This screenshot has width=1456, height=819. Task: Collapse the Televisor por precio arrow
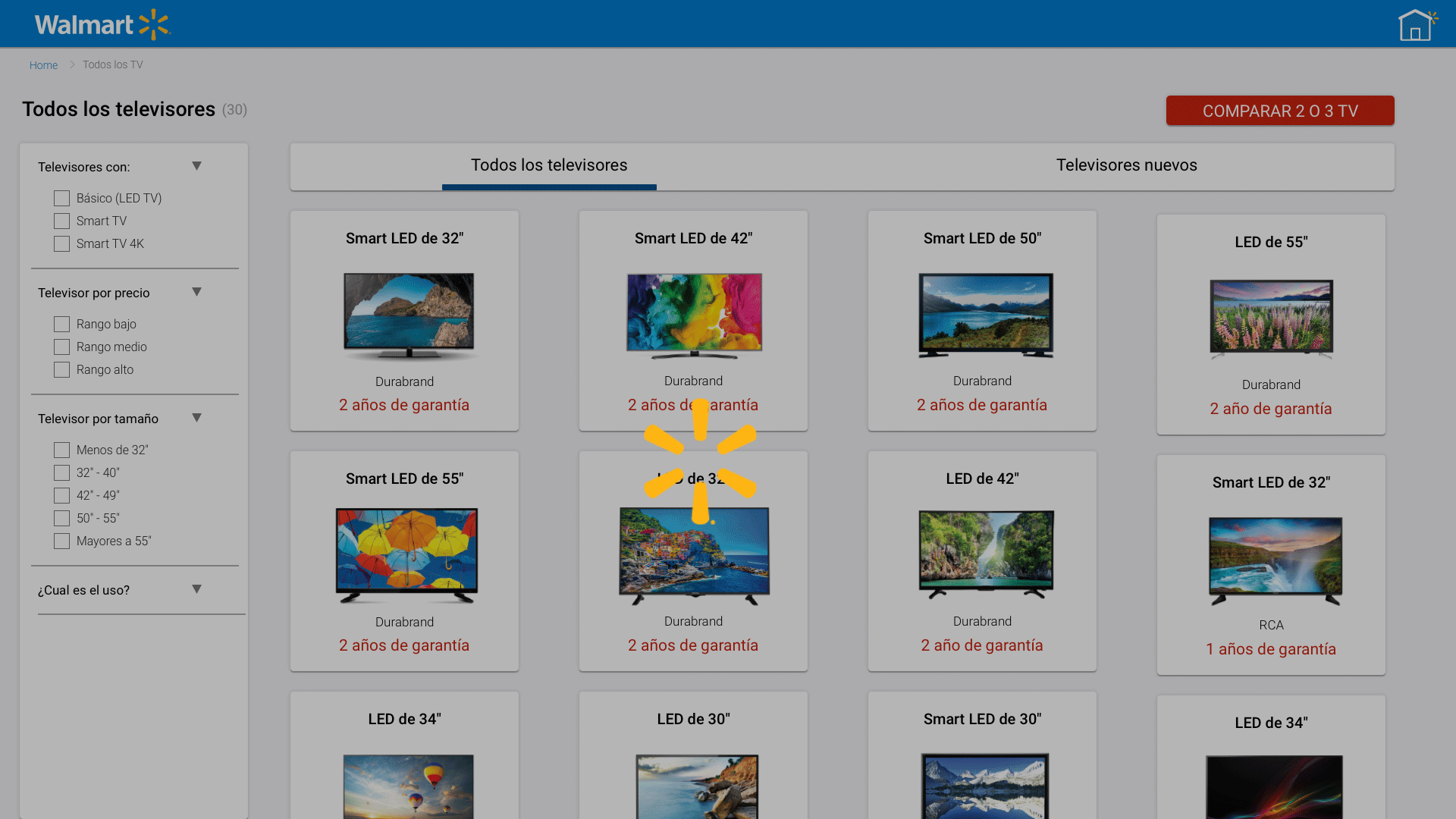pyautogui.click(x=196, y=292)
